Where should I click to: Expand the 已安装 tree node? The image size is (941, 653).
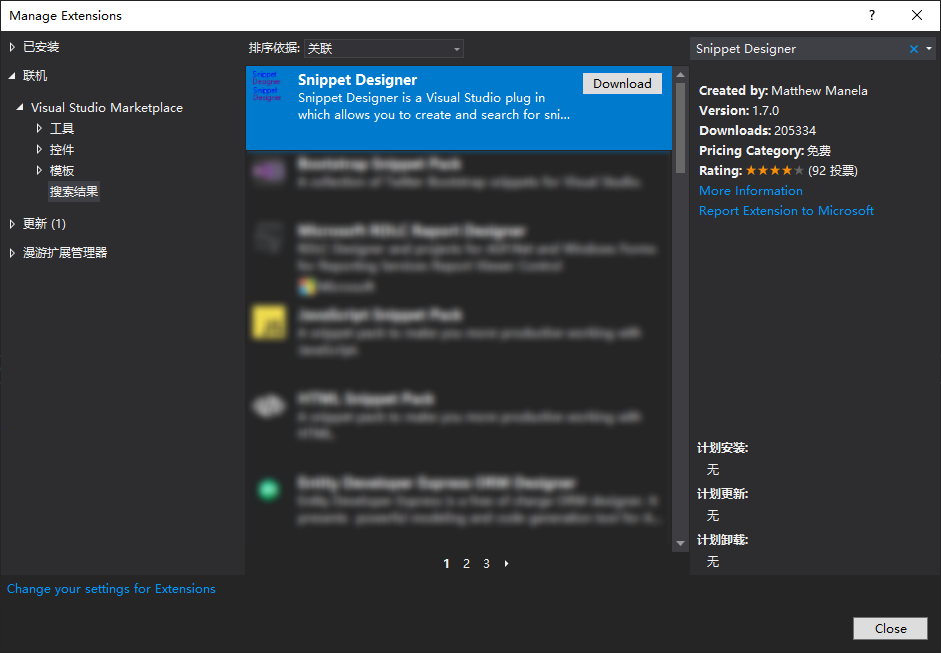click(x=12, y=47)
